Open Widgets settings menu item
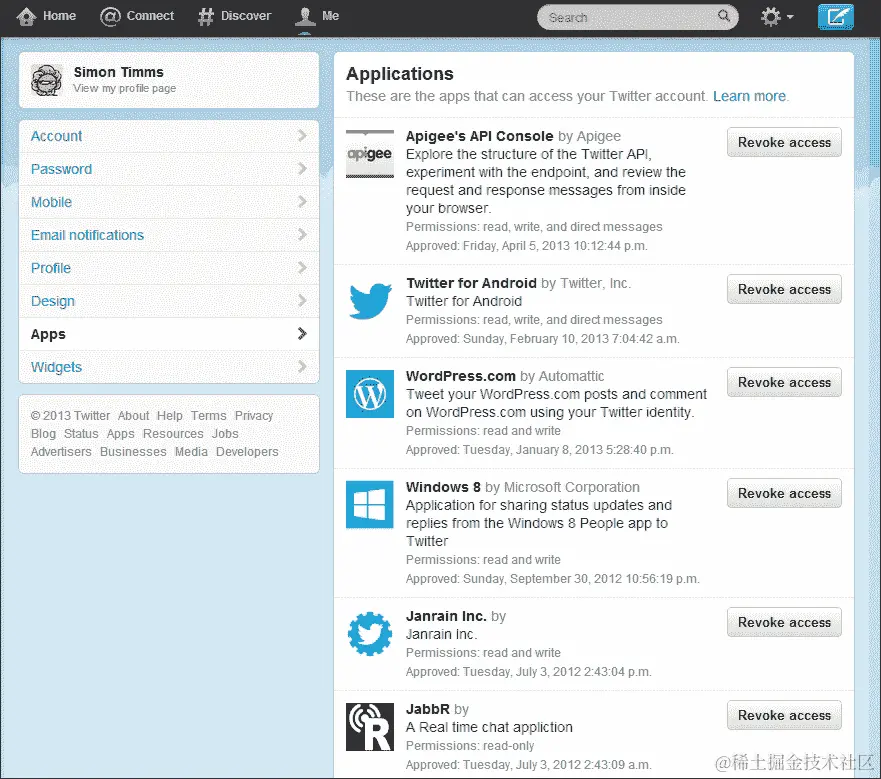 169,367
